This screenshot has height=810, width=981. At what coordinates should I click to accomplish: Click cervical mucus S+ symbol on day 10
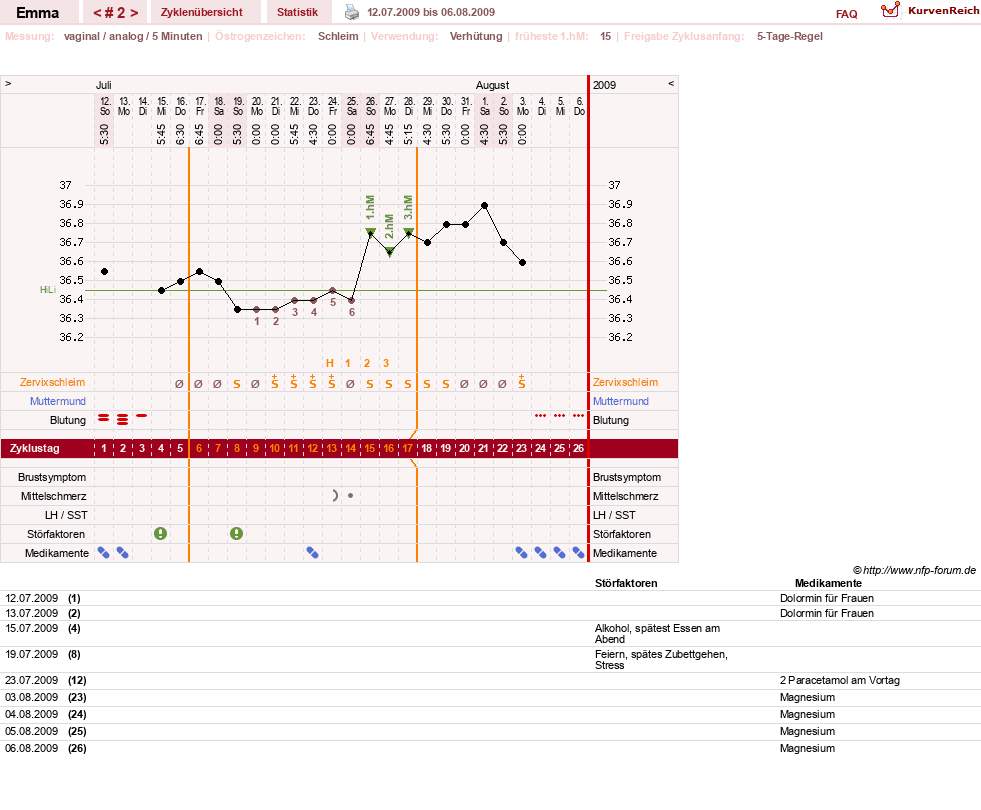275,382
